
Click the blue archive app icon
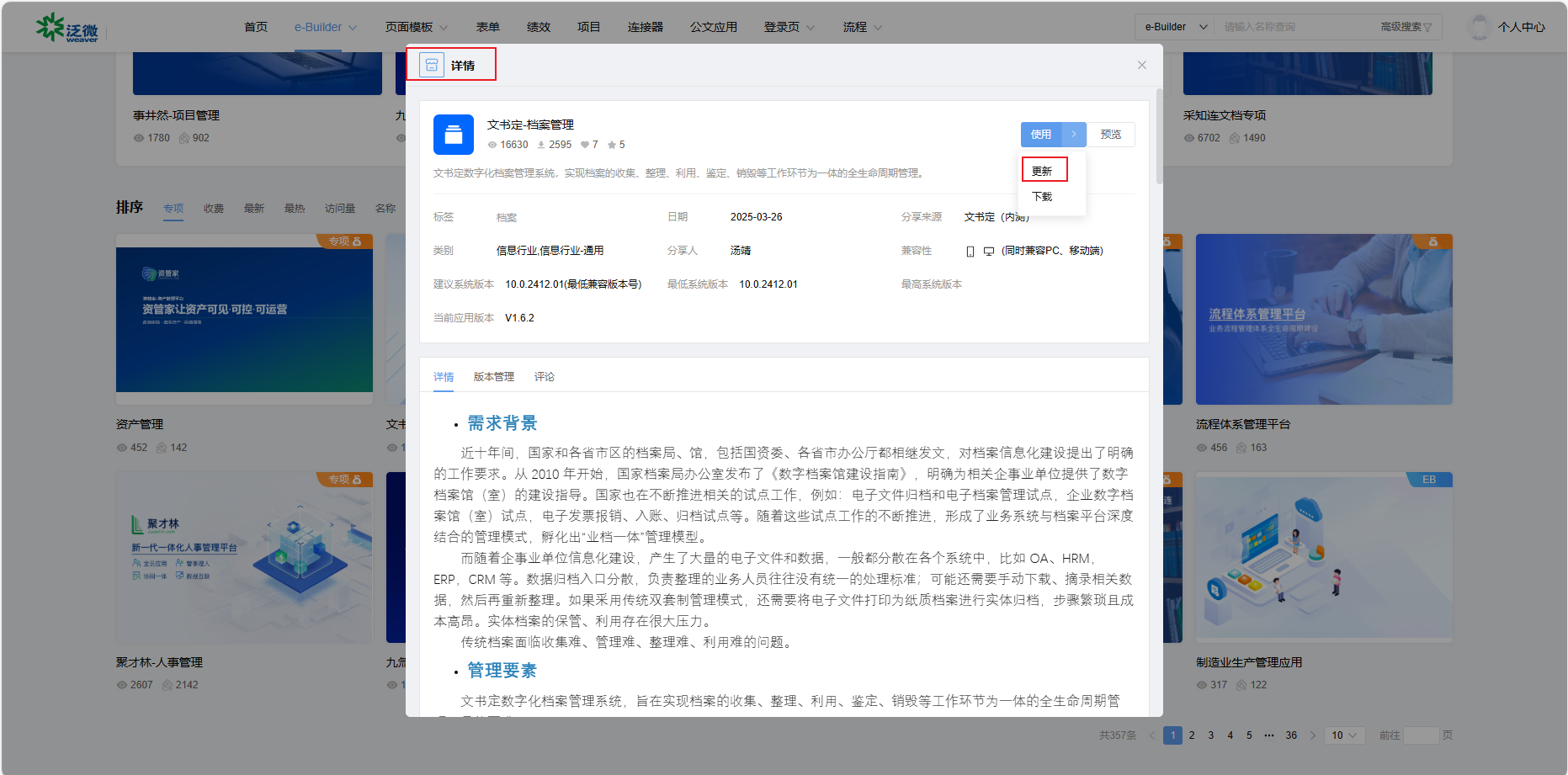click(454, 135)
